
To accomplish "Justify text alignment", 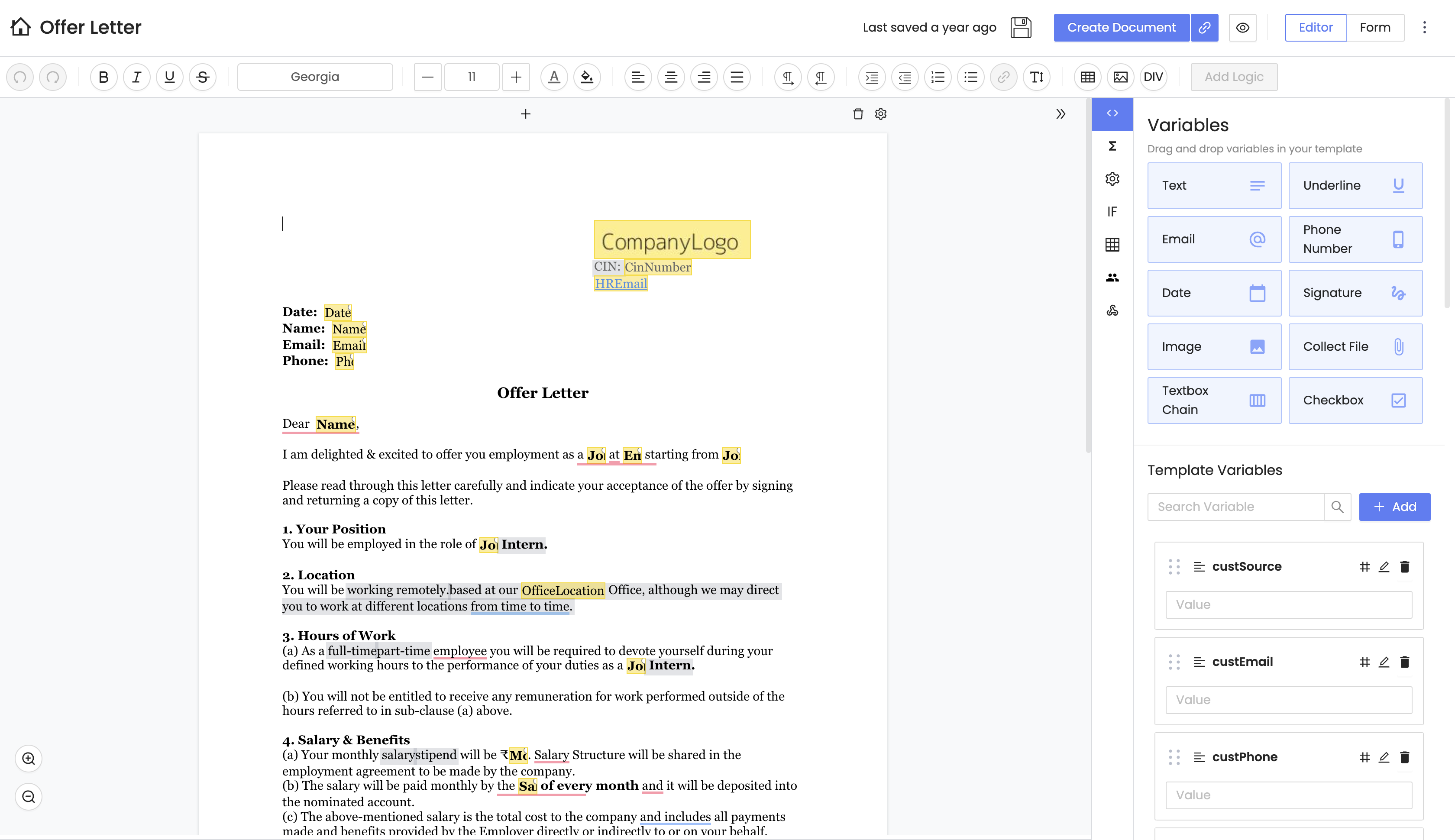I will pos(737,77).
